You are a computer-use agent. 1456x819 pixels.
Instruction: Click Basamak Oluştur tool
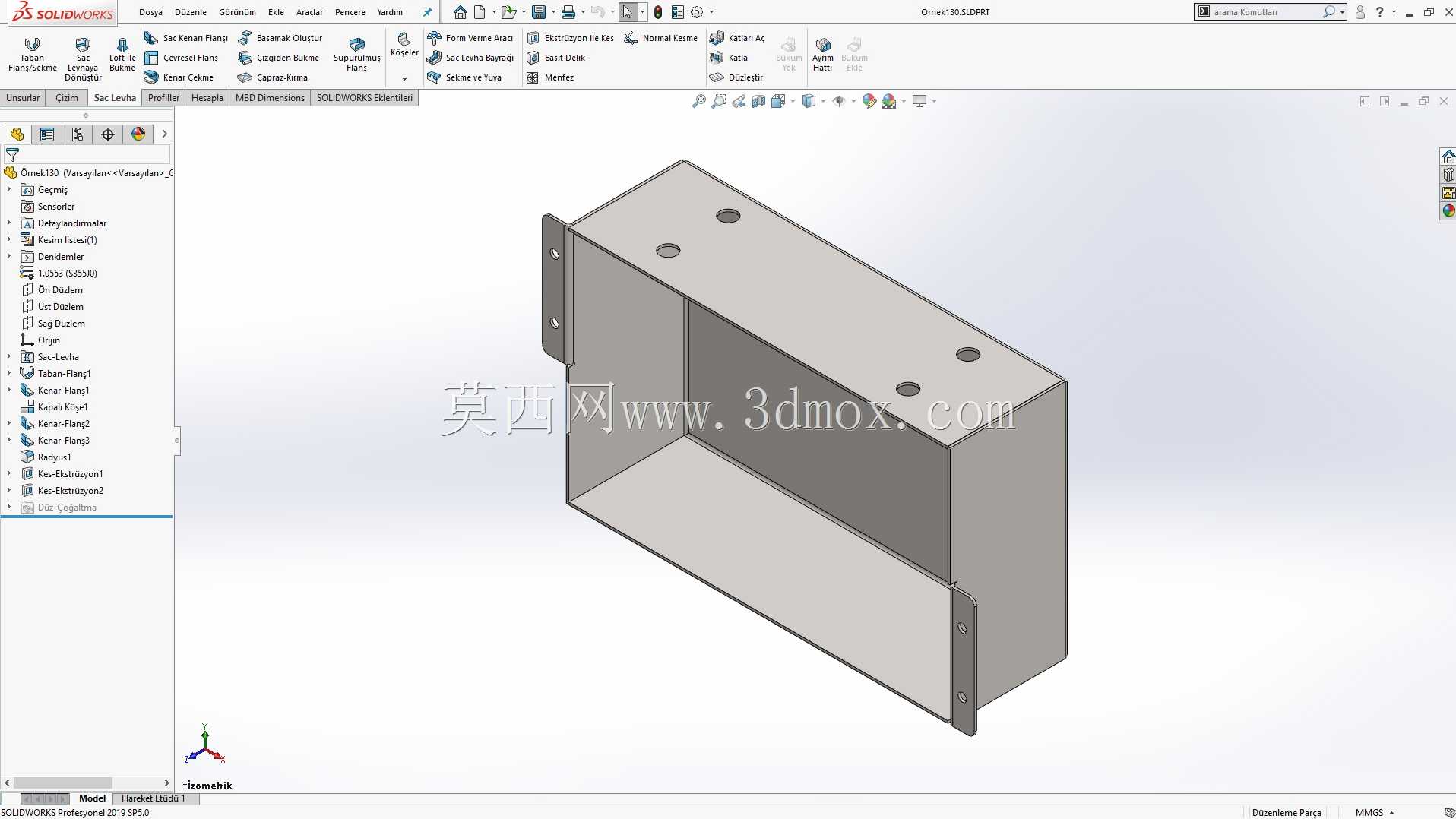tap(280, 38)
